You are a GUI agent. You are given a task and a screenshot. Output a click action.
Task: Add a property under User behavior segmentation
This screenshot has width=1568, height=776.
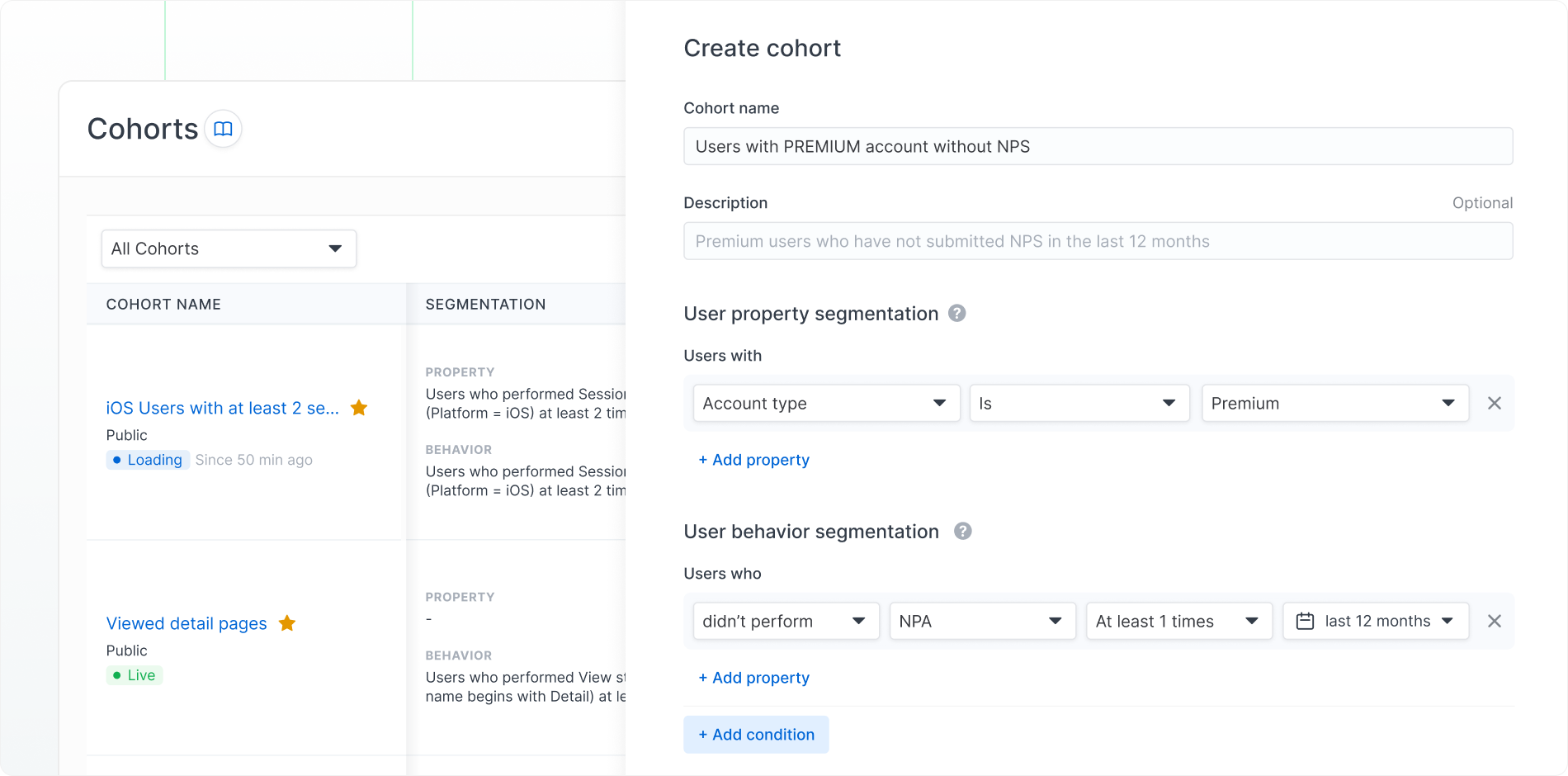(753, 677)
